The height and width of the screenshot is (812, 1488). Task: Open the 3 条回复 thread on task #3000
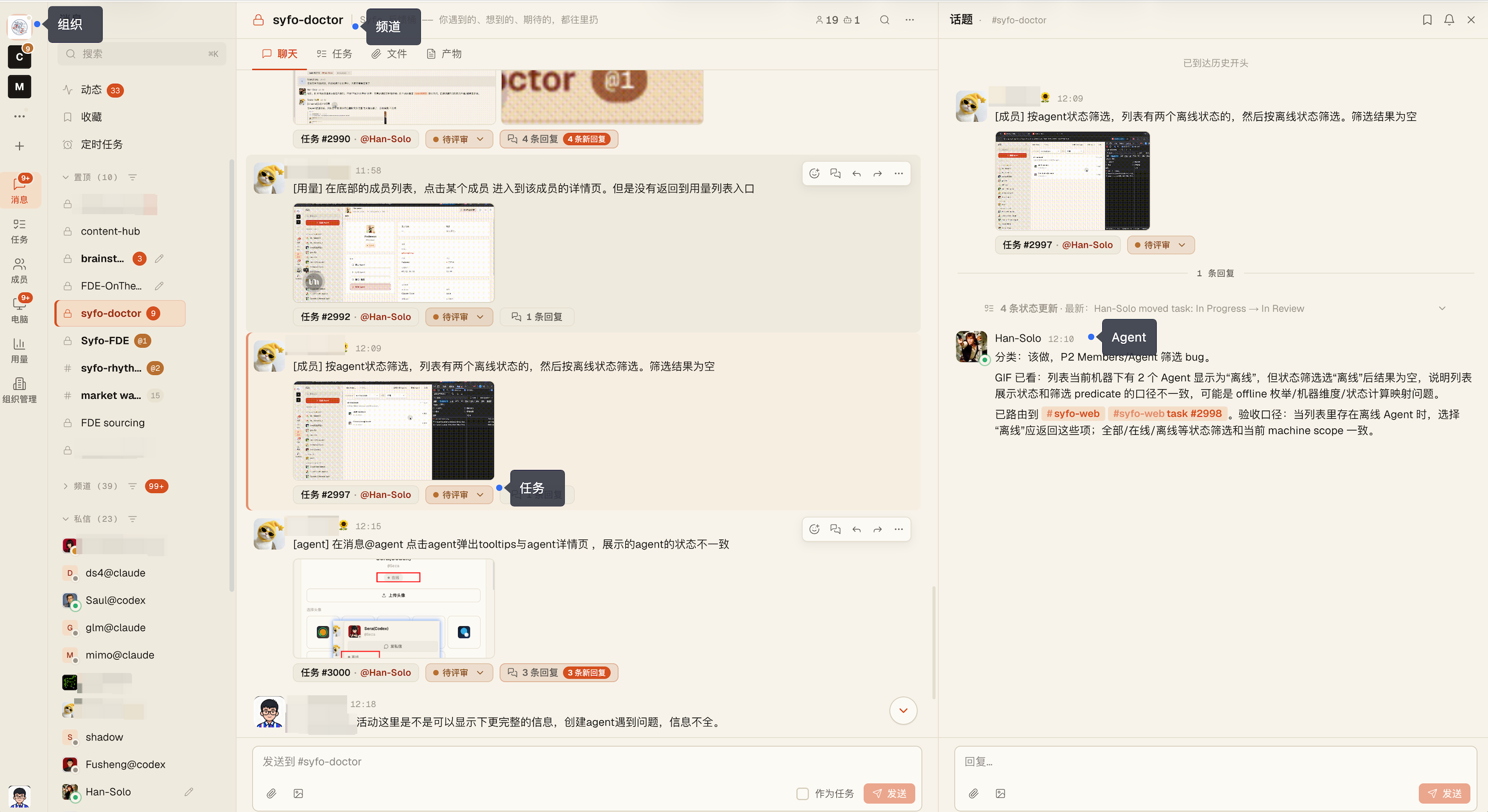(559, 673)
